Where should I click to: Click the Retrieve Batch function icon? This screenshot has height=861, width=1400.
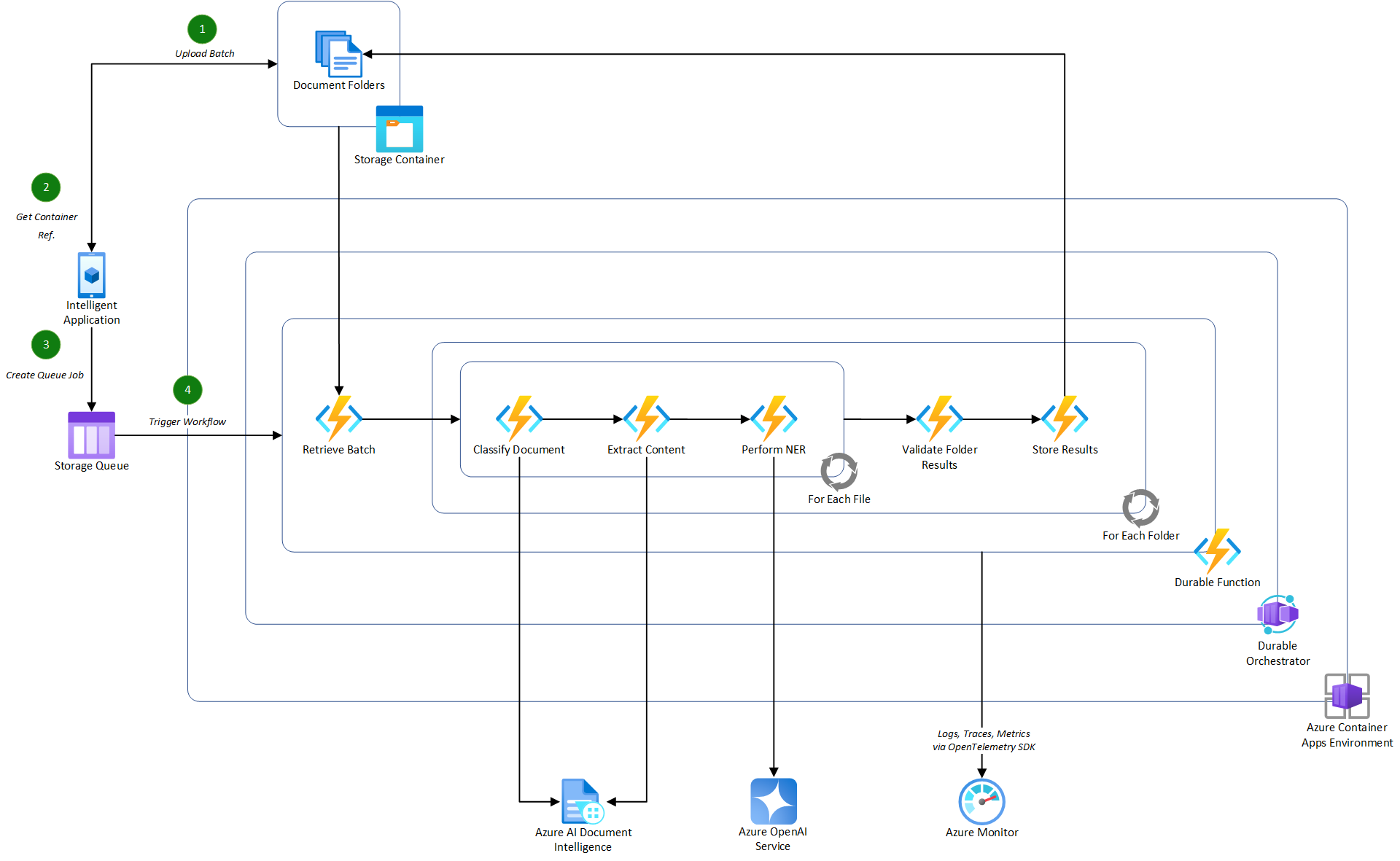pos(338,418)
